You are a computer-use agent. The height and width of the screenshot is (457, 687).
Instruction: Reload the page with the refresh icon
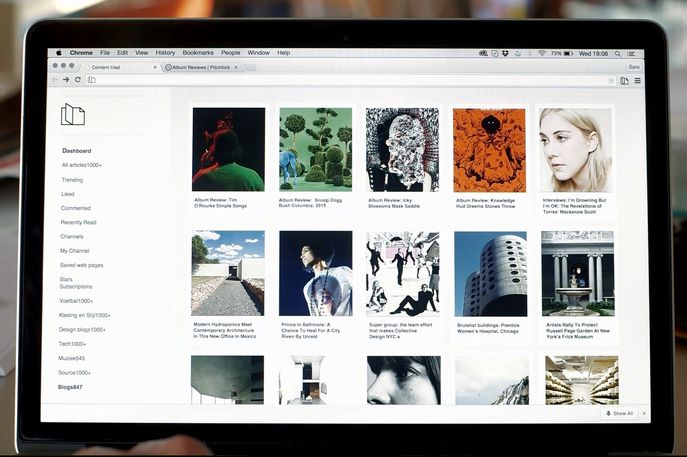pyautogui.click(x=78, y=80)
